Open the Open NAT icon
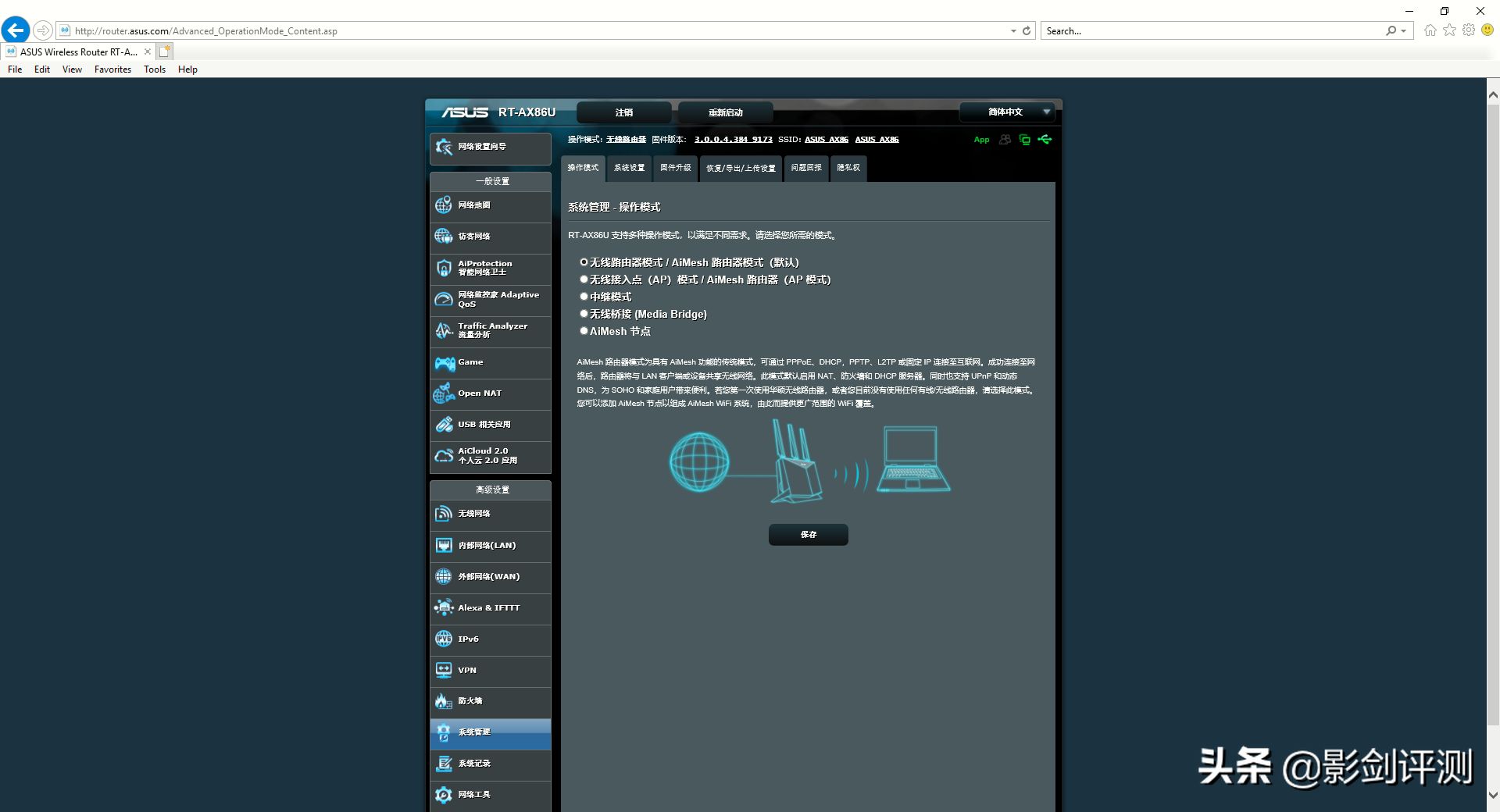Image resolution: width=1500 pixels, height=812 pixels. pyautogui.click(x=444, y=394)
